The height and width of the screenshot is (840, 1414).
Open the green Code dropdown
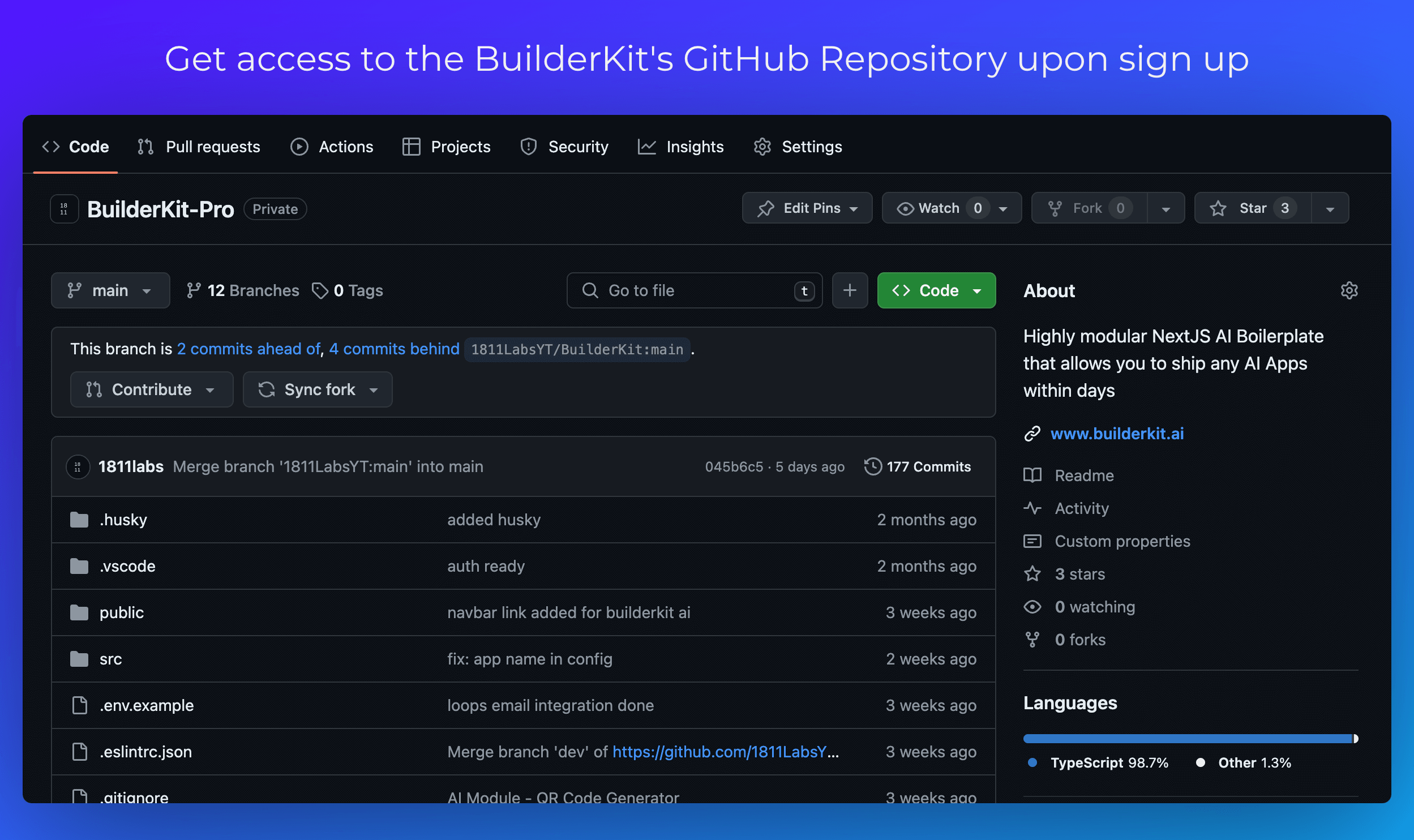tap(936, 290)
